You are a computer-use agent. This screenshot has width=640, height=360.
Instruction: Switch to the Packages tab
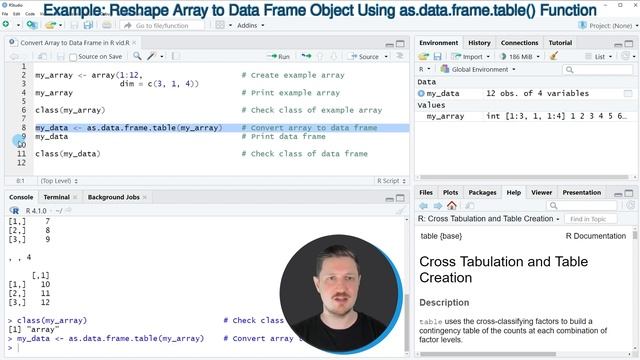(482, 193)
